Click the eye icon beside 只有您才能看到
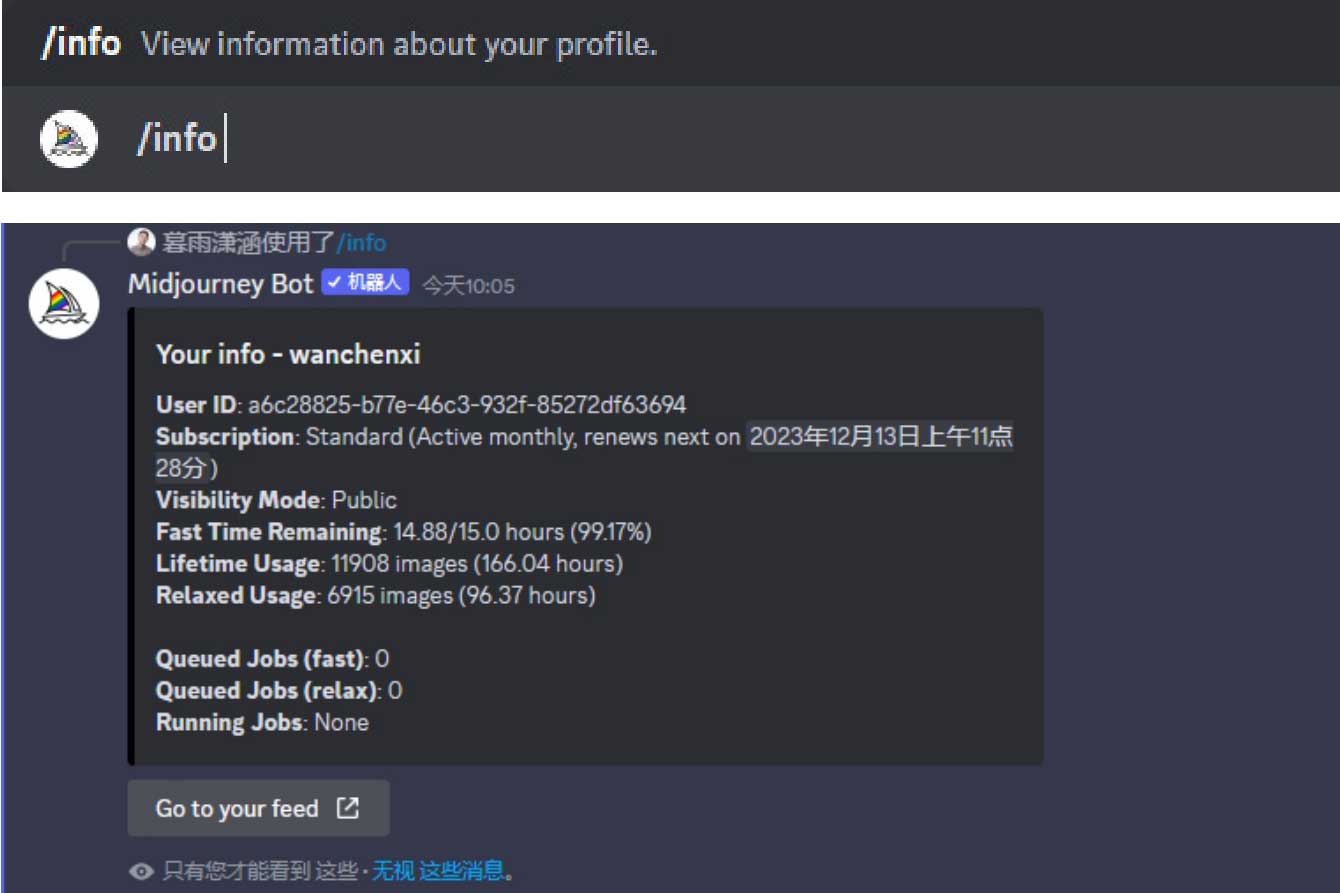 142,872
